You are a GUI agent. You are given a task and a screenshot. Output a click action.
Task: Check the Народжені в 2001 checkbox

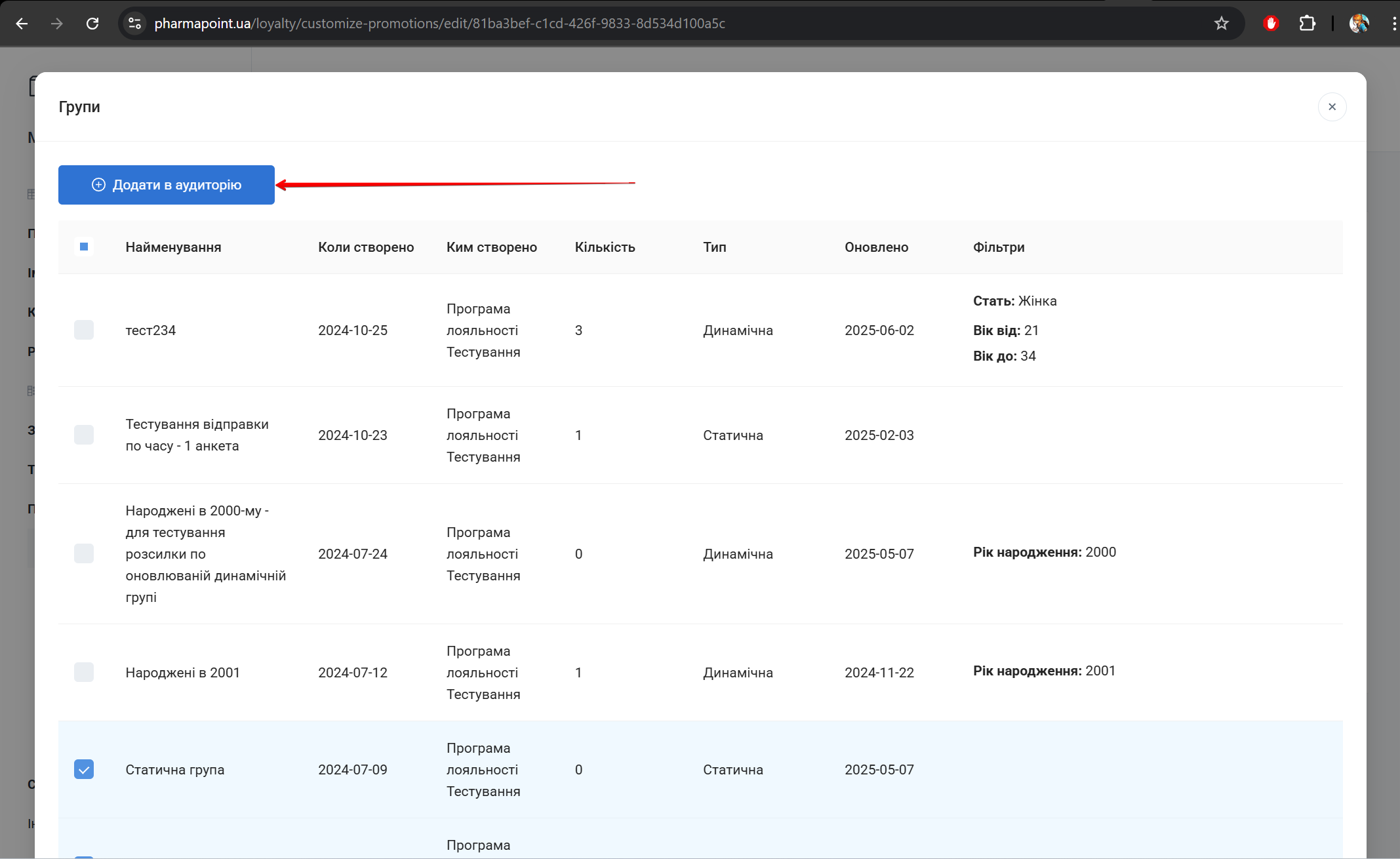click(84, 672)
